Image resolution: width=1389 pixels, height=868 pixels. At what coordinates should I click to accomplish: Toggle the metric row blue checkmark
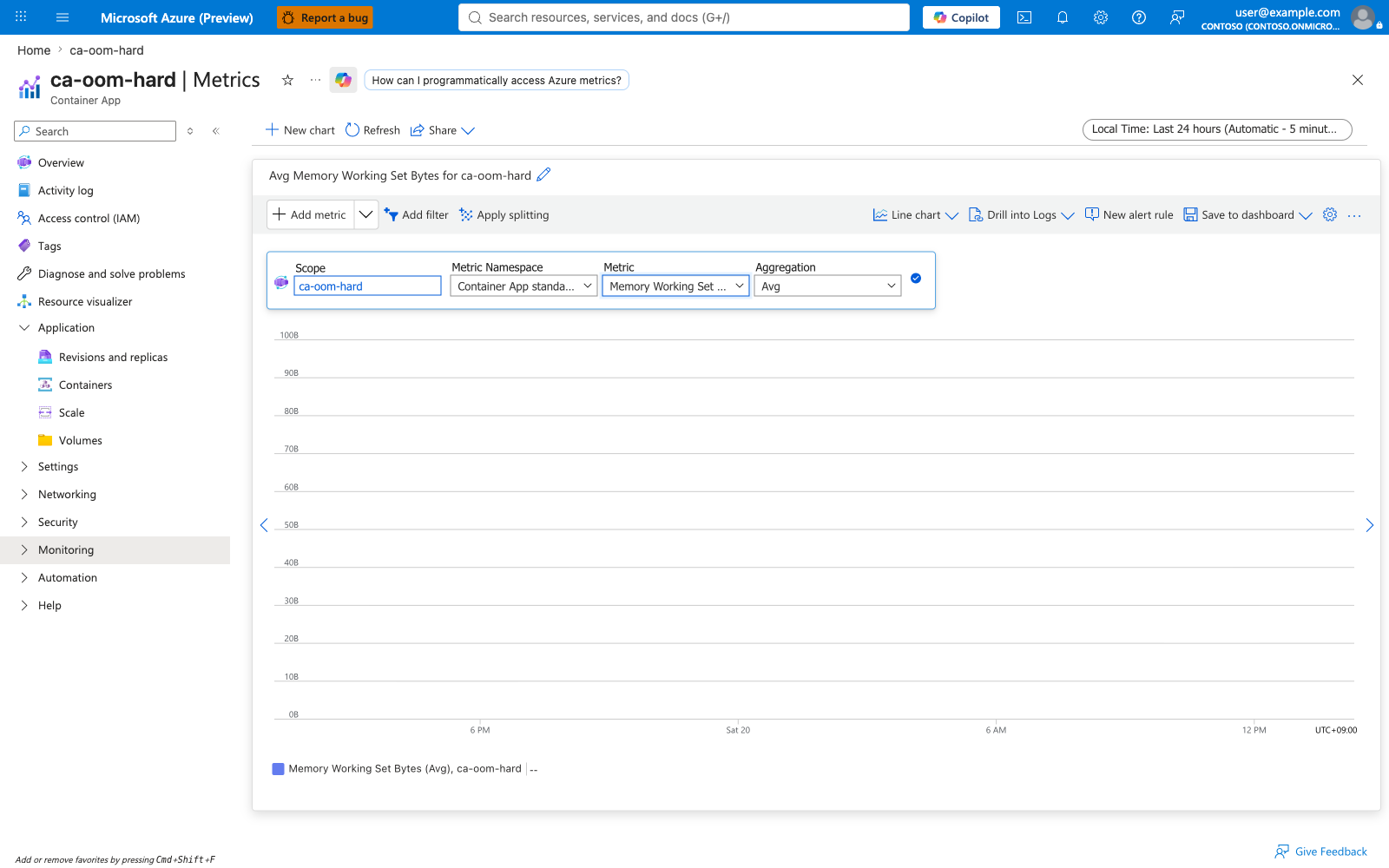coord(916,279)
